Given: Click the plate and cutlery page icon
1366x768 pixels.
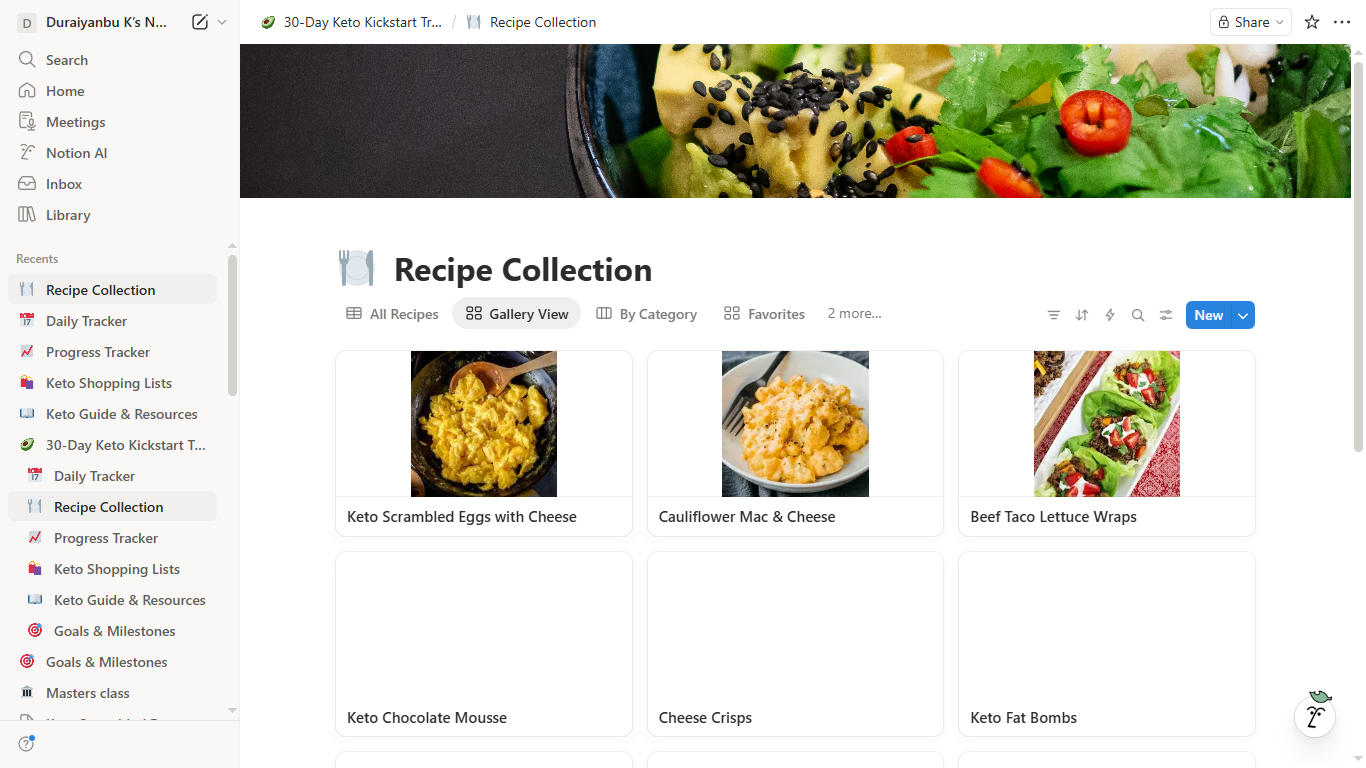Looking at the screenshot, I should pos(356,268).
